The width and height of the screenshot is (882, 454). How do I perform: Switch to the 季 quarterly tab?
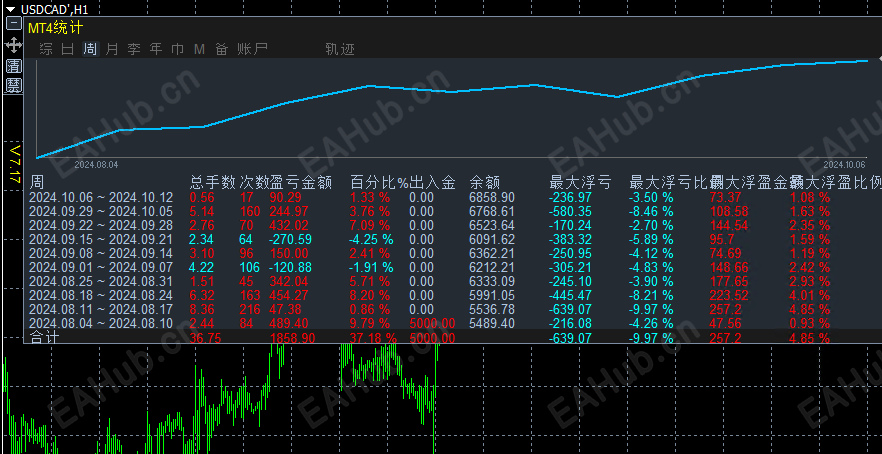(134, 49)
